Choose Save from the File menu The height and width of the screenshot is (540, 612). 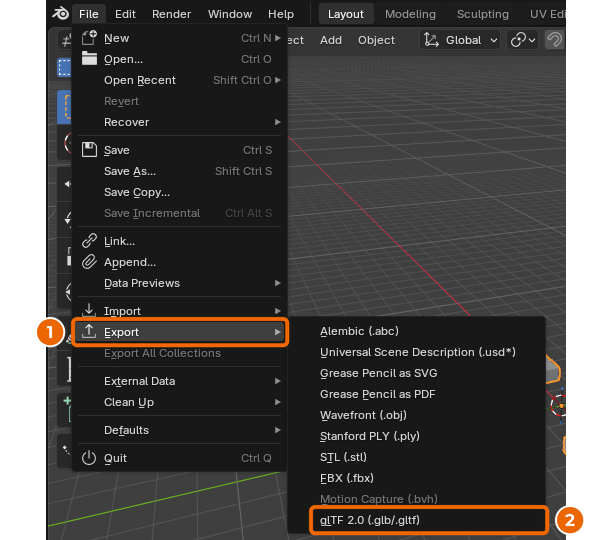(180, 150)
